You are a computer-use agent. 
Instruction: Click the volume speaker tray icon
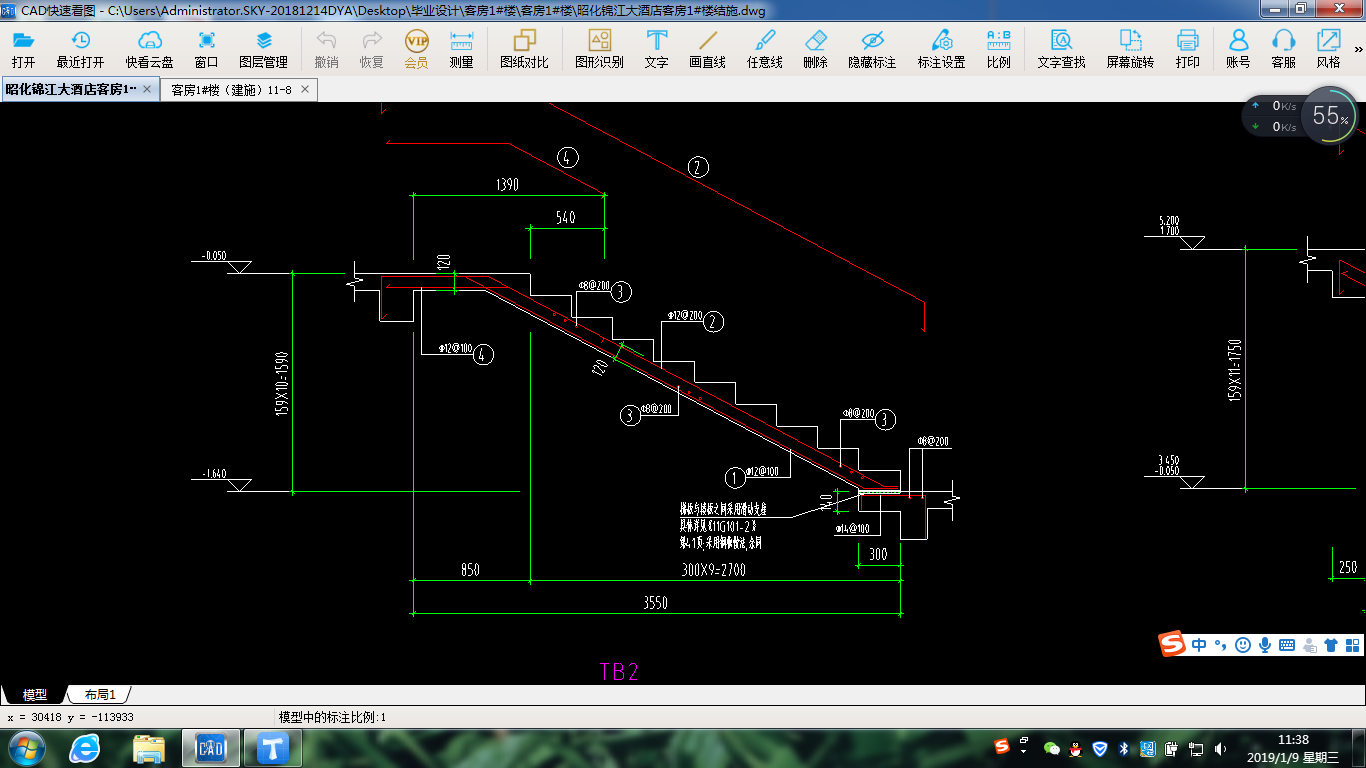1219,748
